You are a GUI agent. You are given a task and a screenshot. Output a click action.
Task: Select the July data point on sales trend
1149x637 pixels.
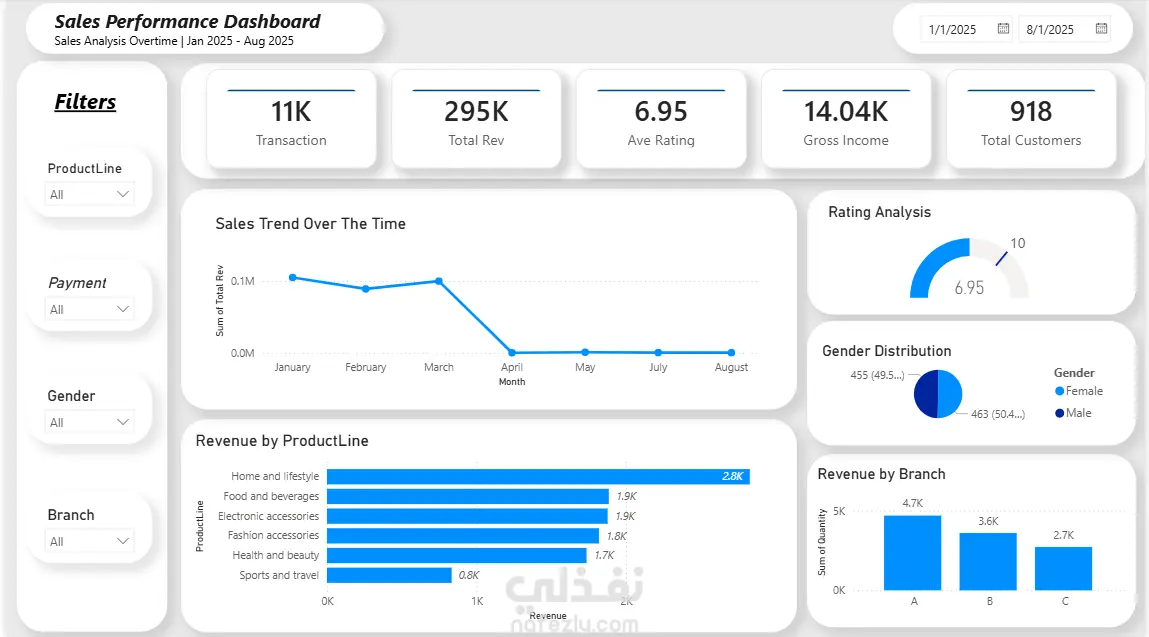(658, 353)
